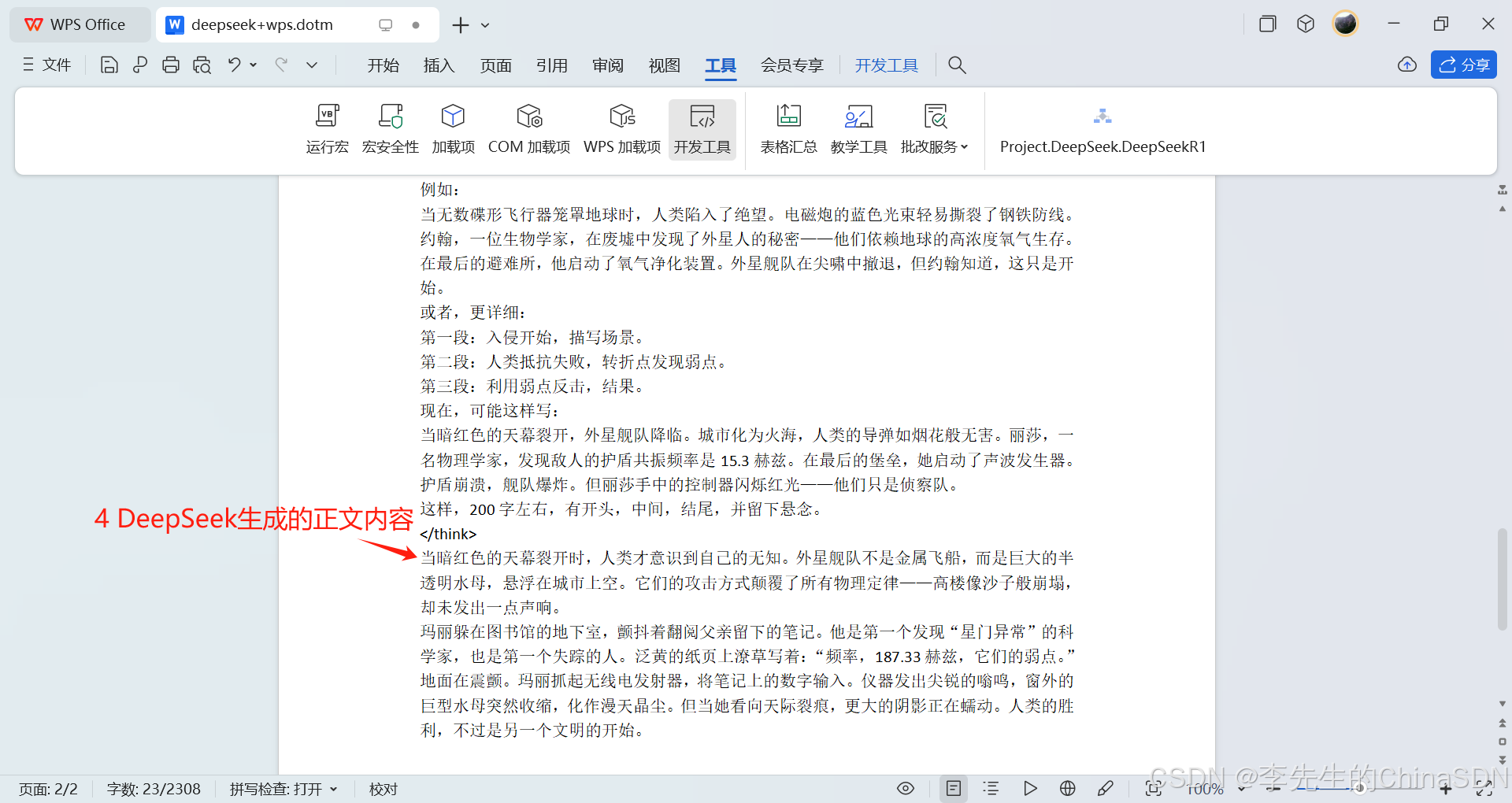Open the user account avatar

point(1345,24)
